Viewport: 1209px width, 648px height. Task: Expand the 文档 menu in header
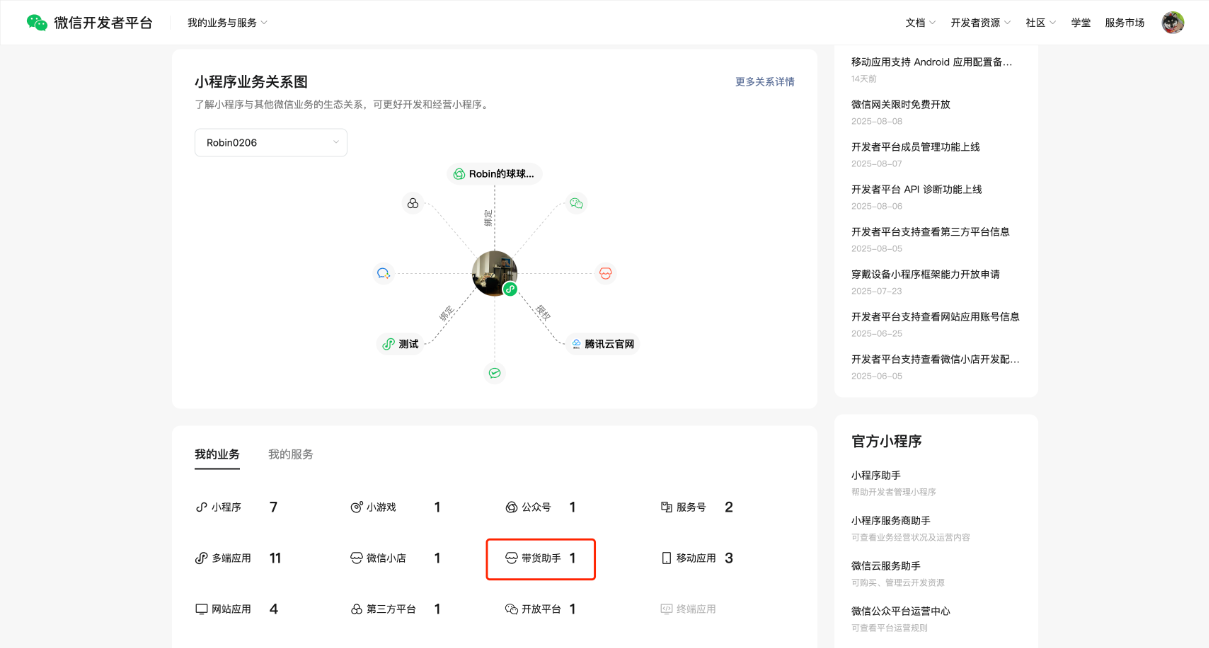click(x=920, y=22)
